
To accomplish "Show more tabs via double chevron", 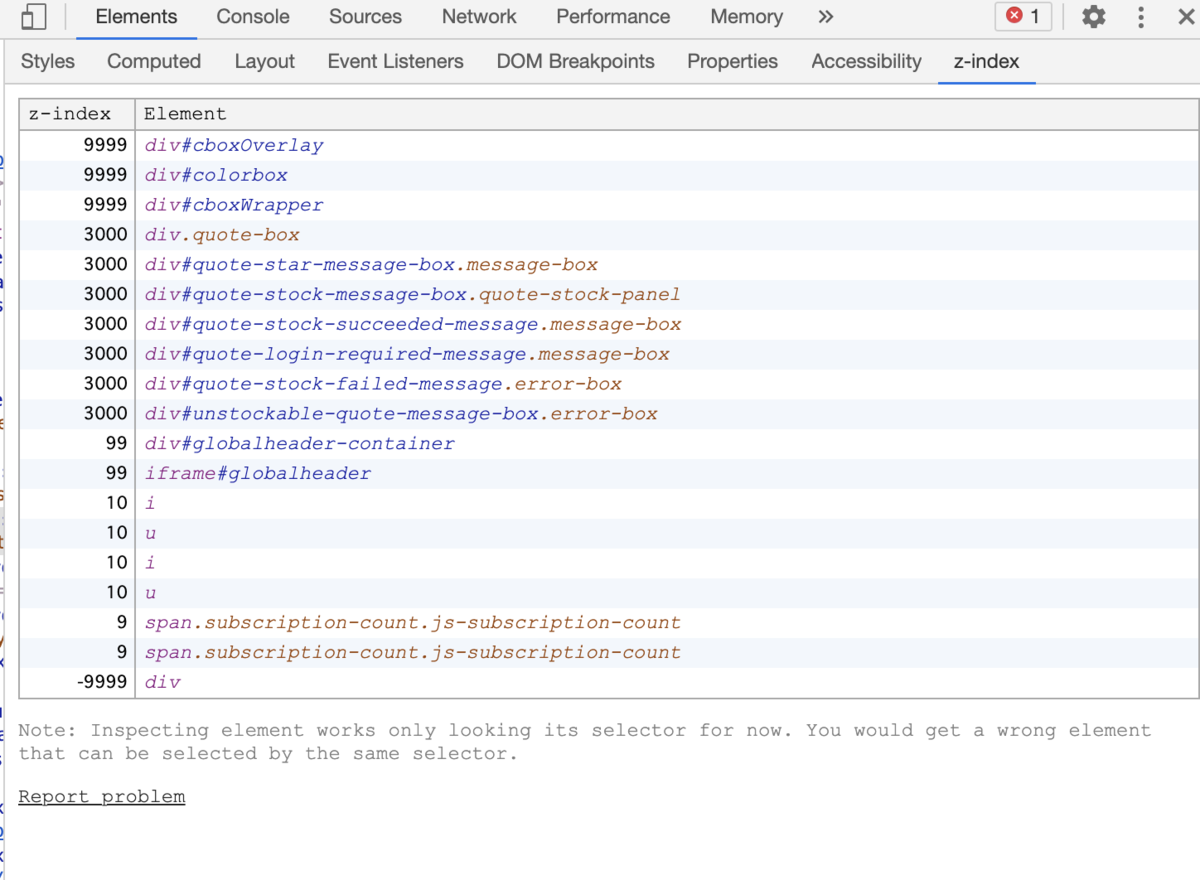I will pos(825,17).
